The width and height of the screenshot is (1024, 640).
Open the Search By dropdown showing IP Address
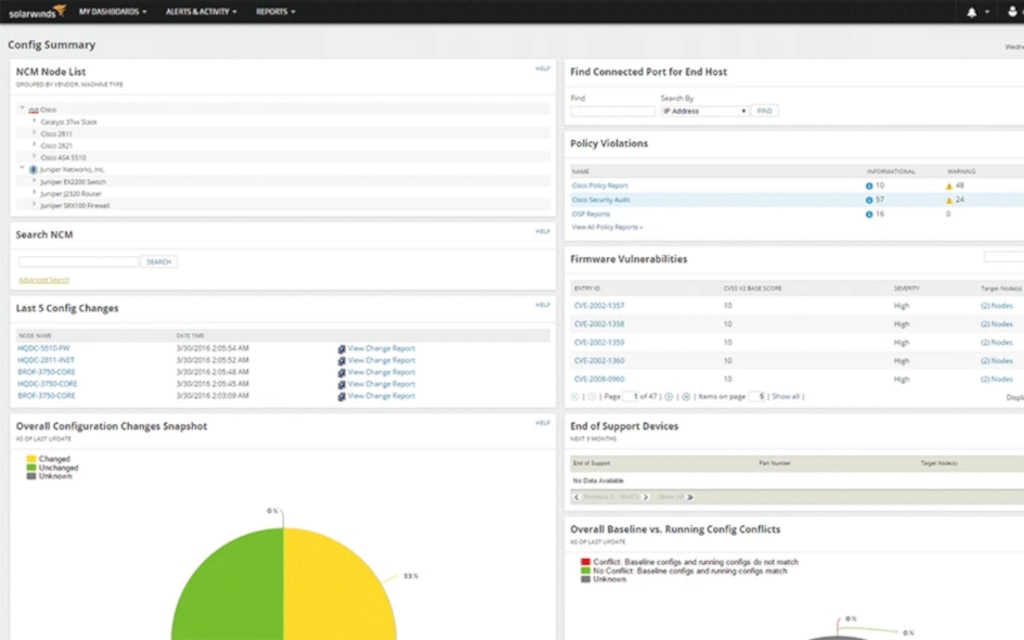click(x=705, y=110)
